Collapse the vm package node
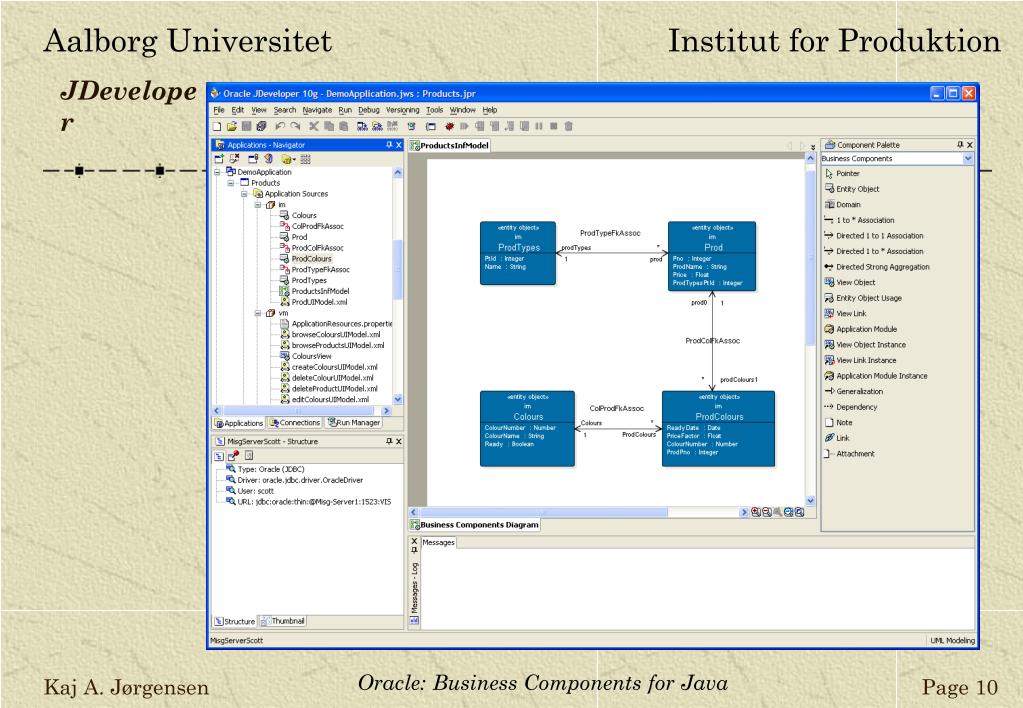1023x708 pixels. click(x=258, y=313)
